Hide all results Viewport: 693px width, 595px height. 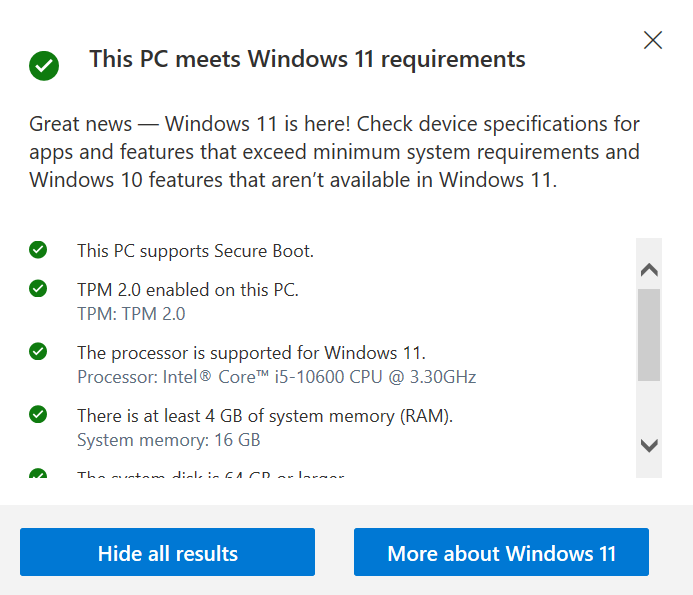point(168,552)
